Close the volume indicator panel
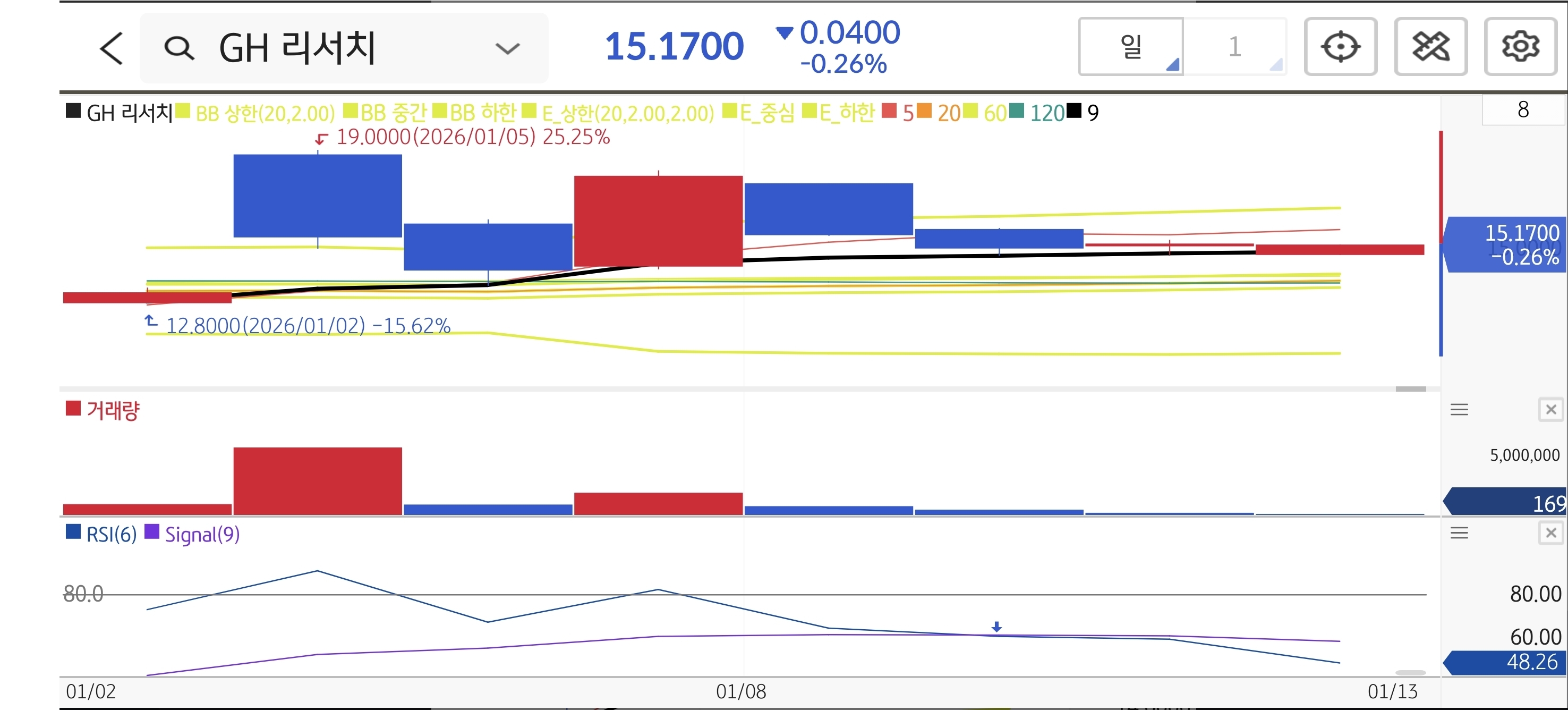This screenshot has width=1568, height=710. coord(1550,410)
